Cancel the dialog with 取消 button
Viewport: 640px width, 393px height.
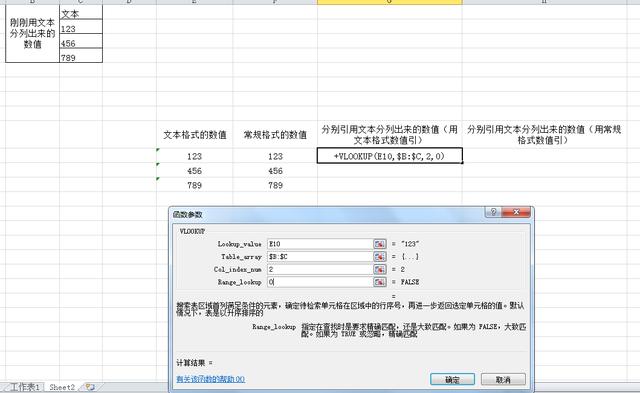click(x=503, y=380)
